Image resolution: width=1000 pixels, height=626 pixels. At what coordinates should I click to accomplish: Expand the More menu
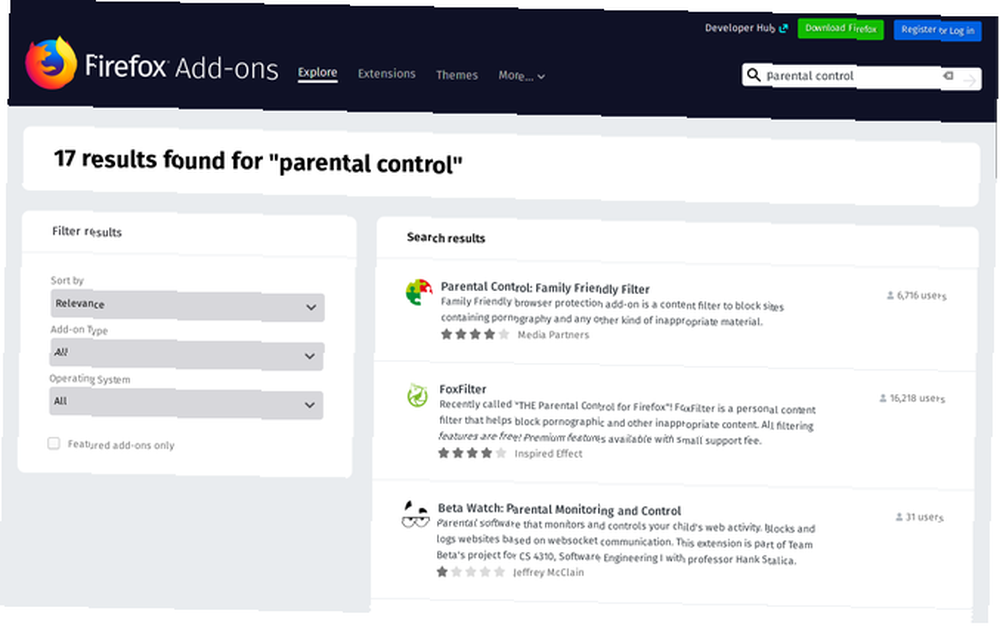(x=521, y=75)
